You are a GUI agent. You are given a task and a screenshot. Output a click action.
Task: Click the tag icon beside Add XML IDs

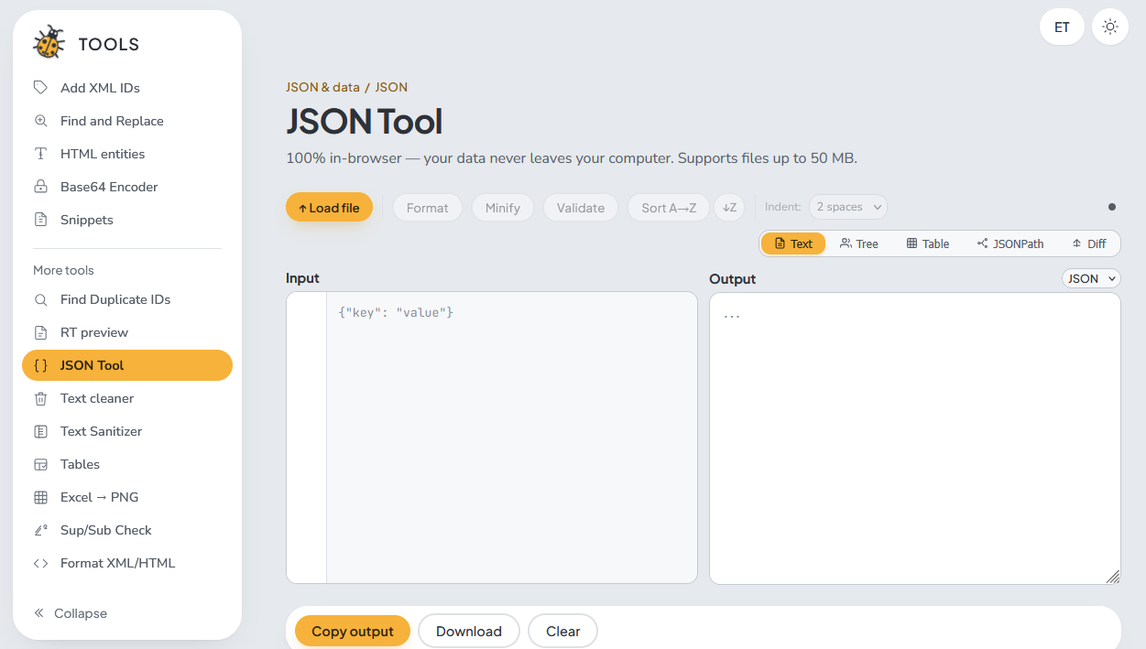(x=41, y=88)
